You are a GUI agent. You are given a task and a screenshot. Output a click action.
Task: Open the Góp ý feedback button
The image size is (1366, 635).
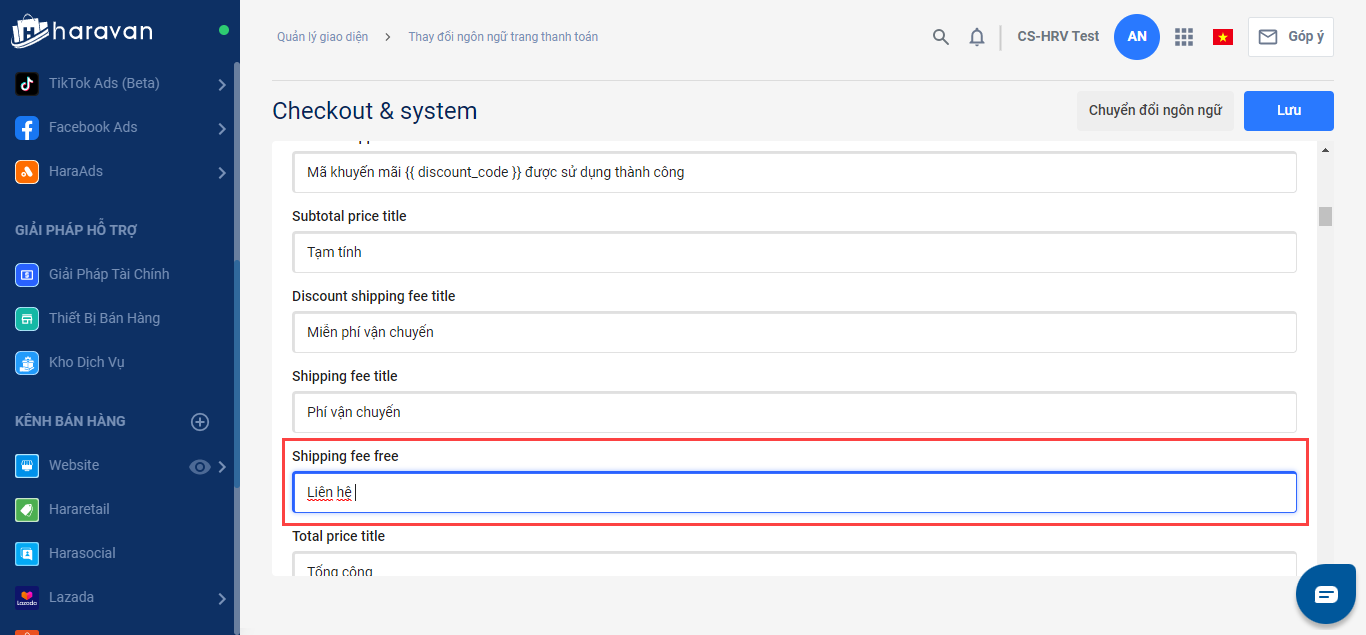pyautogui.click(x=1290, y=37)
